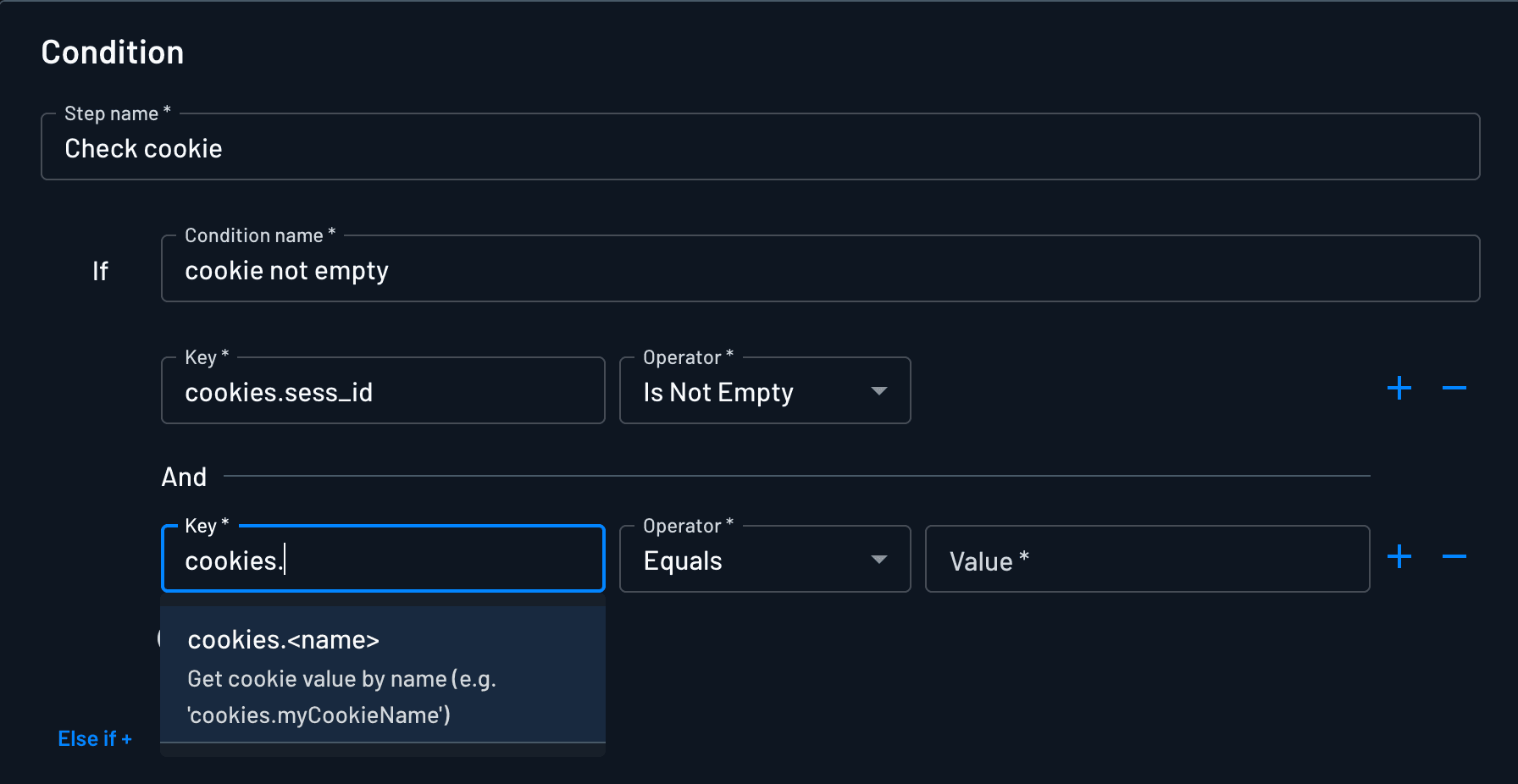Click the focused Key field with cookies.
Screen dimensions: 1518x784
[382, 560]
